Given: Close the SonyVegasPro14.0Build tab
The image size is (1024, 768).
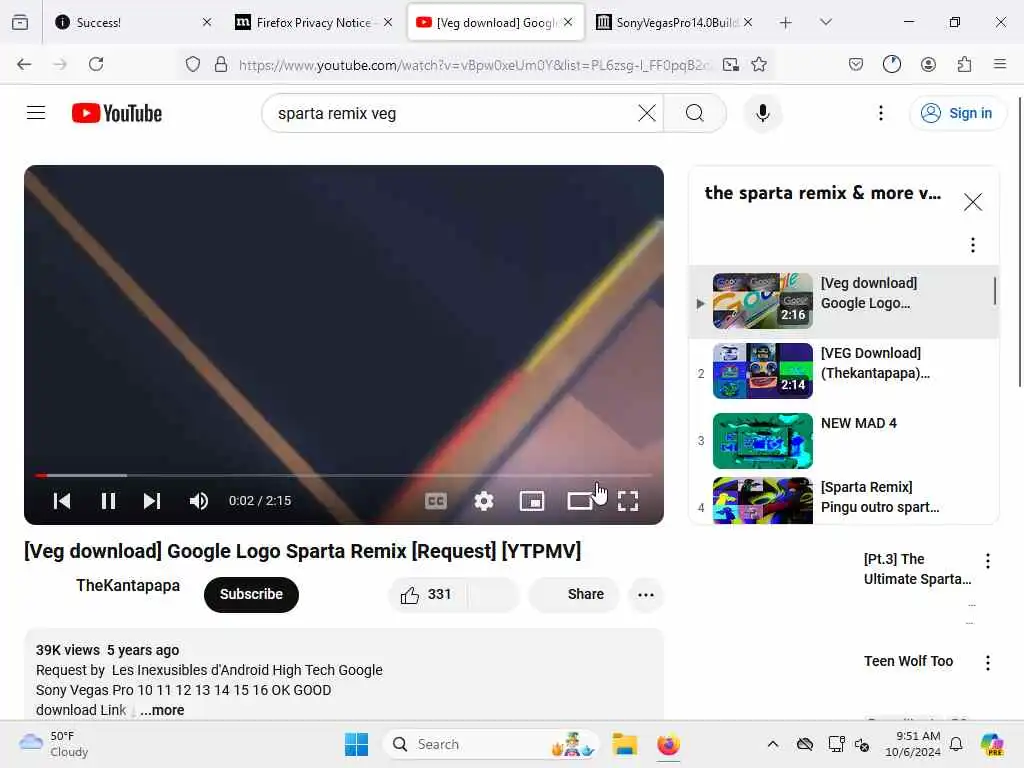Looking at the screenshot, I should tap(748, 22).
